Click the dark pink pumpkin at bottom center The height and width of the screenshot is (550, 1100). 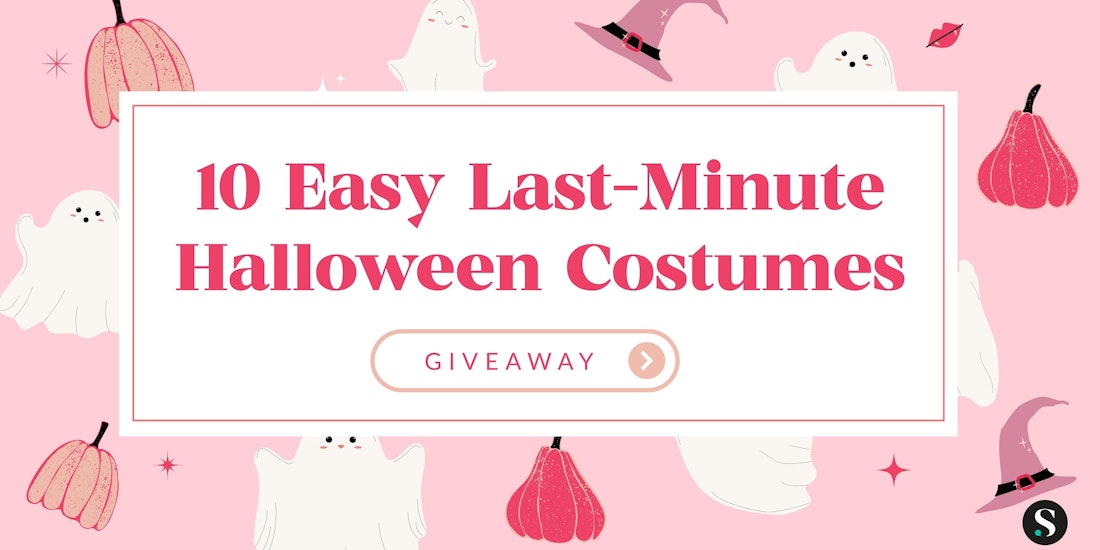556,491
